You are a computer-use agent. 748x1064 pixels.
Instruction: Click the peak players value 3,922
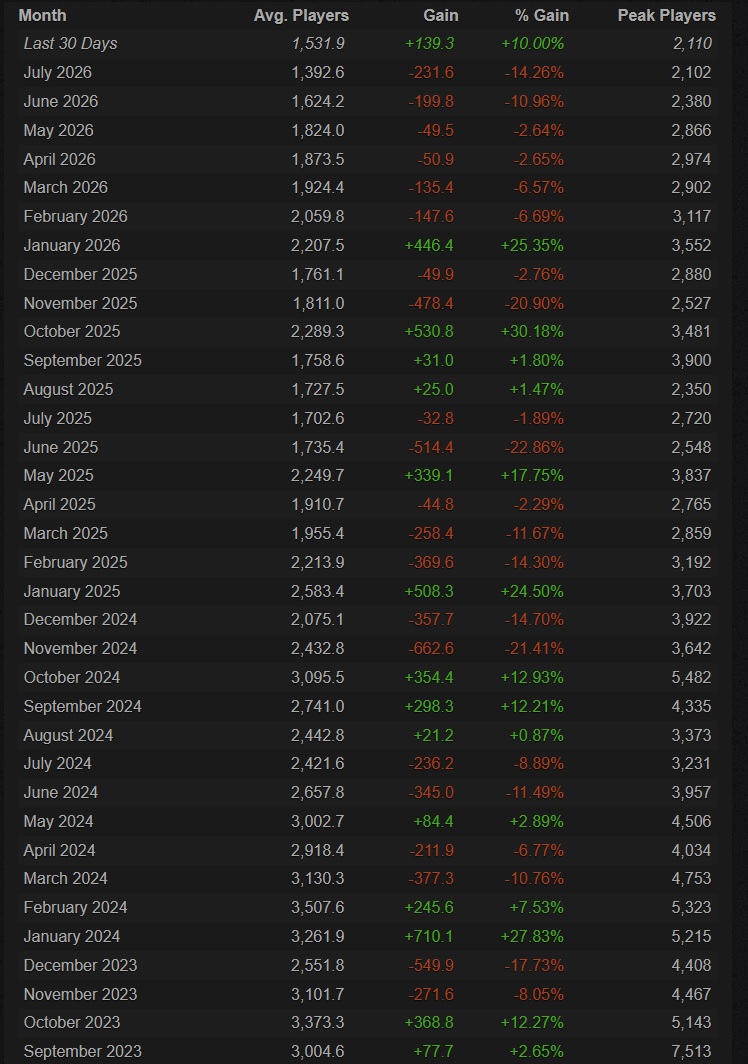[x=692, y=620]
